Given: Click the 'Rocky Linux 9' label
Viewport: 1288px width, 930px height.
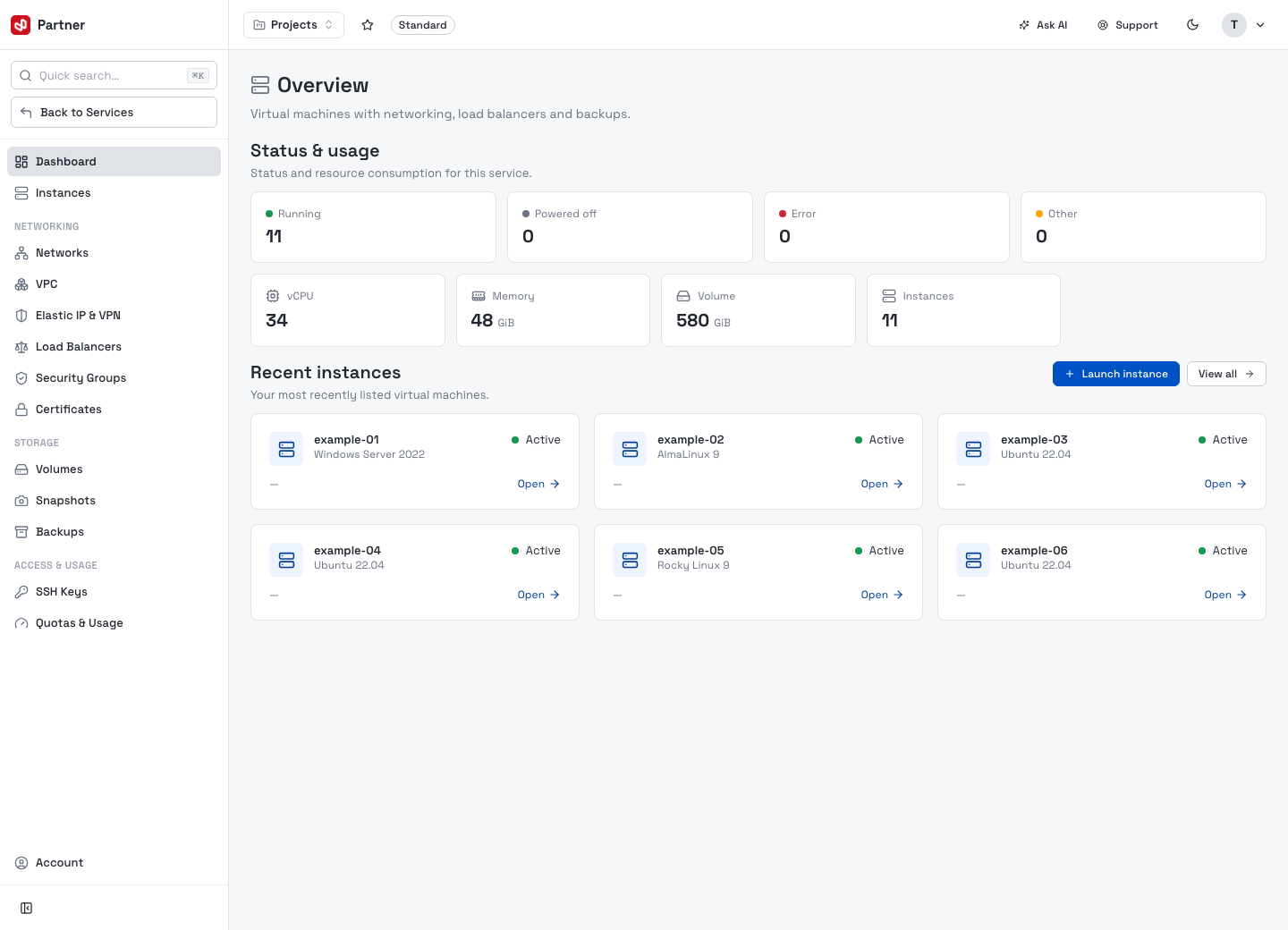Looking at the screenshot, I should coord(693,565).
